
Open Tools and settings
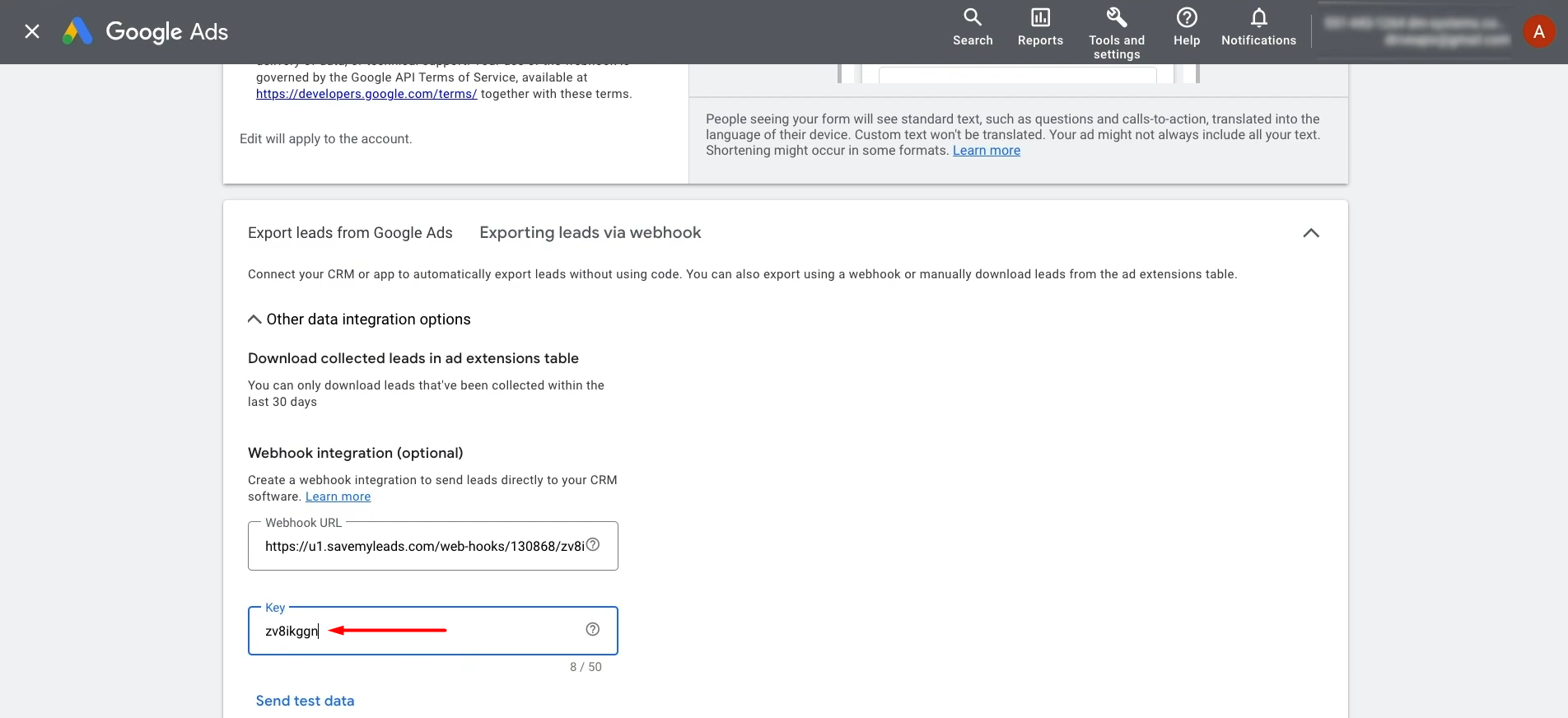point(1117,34)
